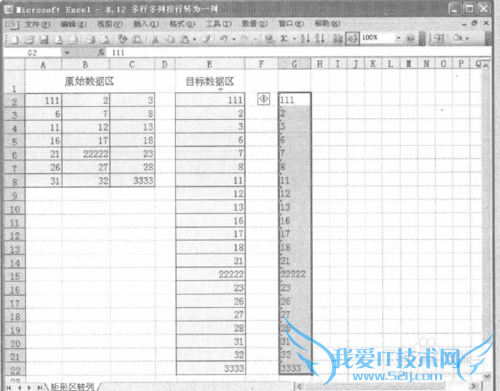This screenshot has width=500, height=391.
Task: Click the Insert Hyperlink icon
Action: click(x=269, y=39)
